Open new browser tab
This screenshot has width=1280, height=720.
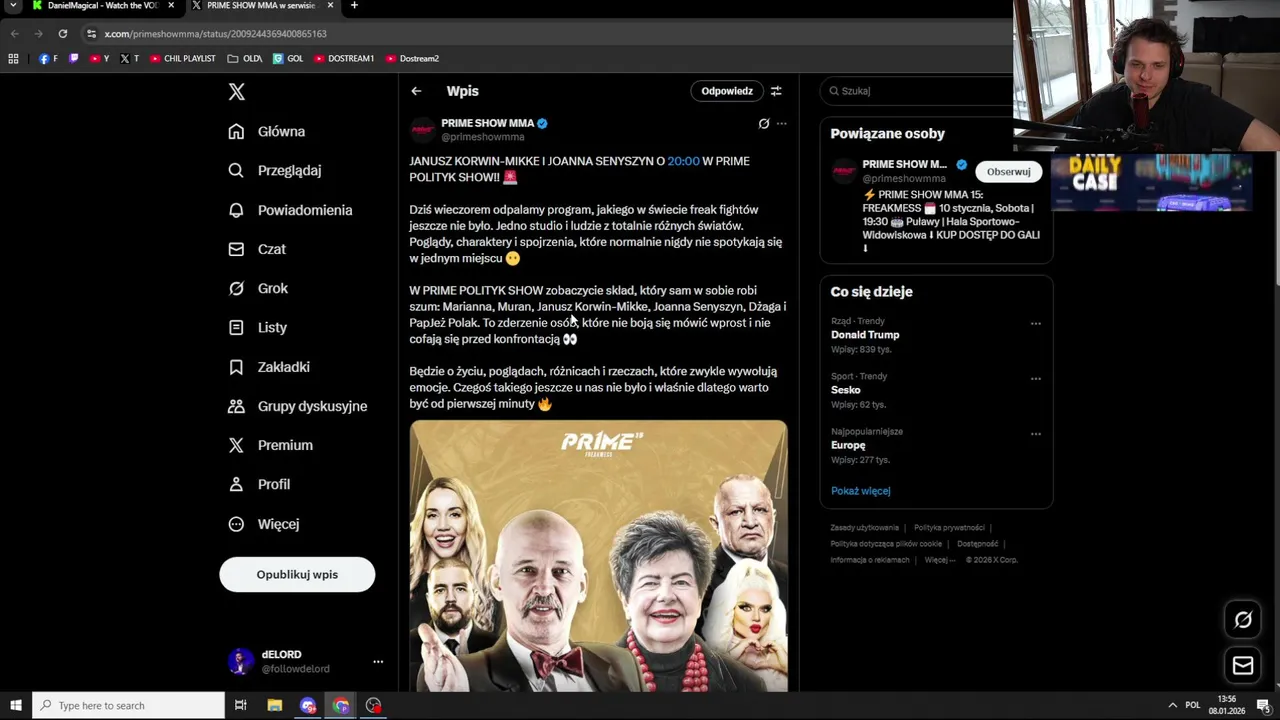(x=354, y=5)
